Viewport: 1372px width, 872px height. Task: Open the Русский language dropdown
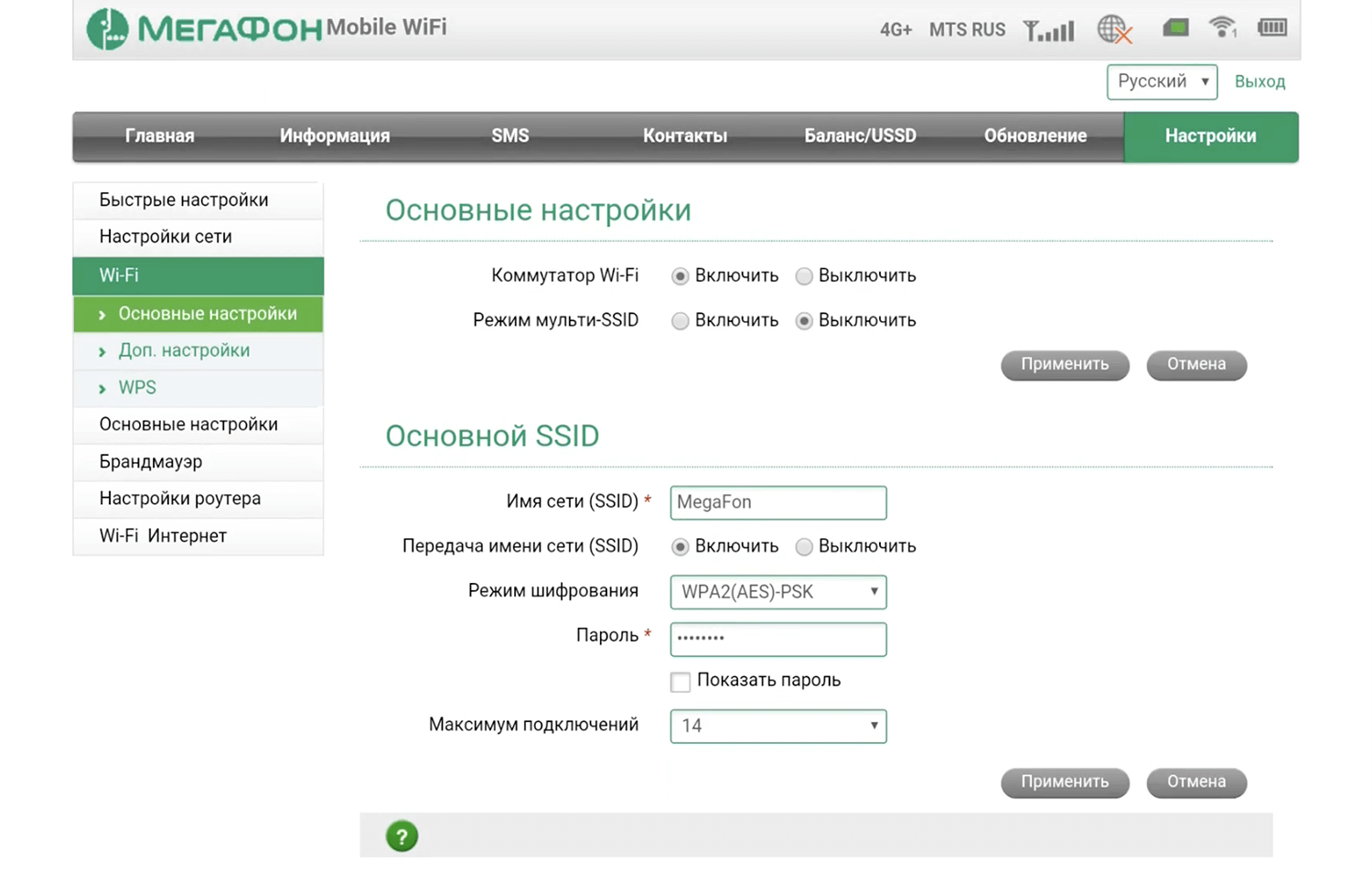click(x=1162, y=81)
